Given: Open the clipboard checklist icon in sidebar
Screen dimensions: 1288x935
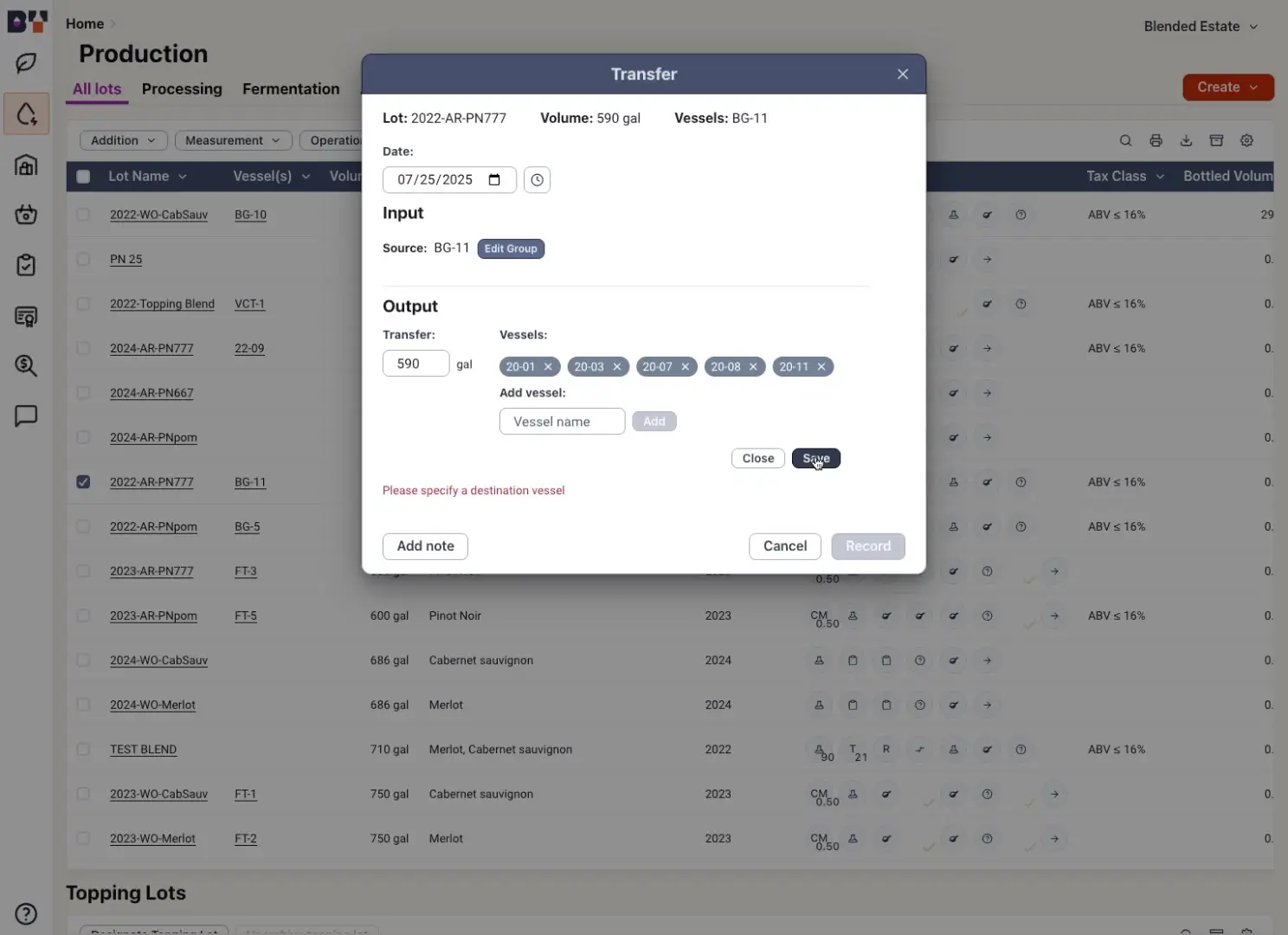Looking at the screenshot, I should tap(26, 265).
